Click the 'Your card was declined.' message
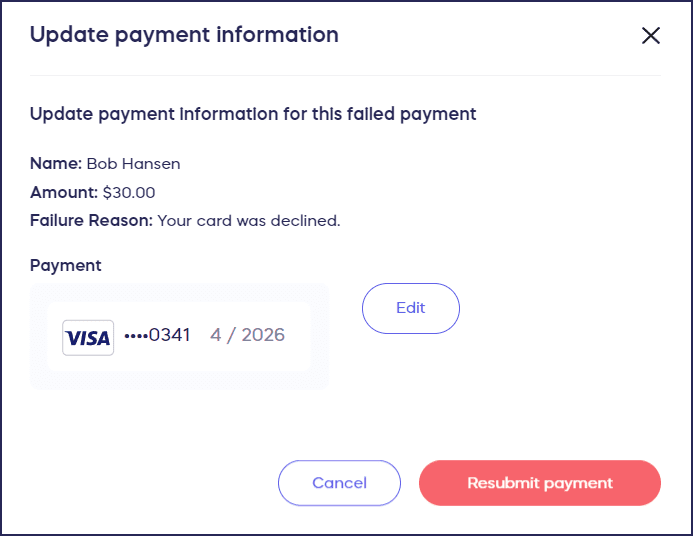693x536 pixels. [x=249, y=220]
